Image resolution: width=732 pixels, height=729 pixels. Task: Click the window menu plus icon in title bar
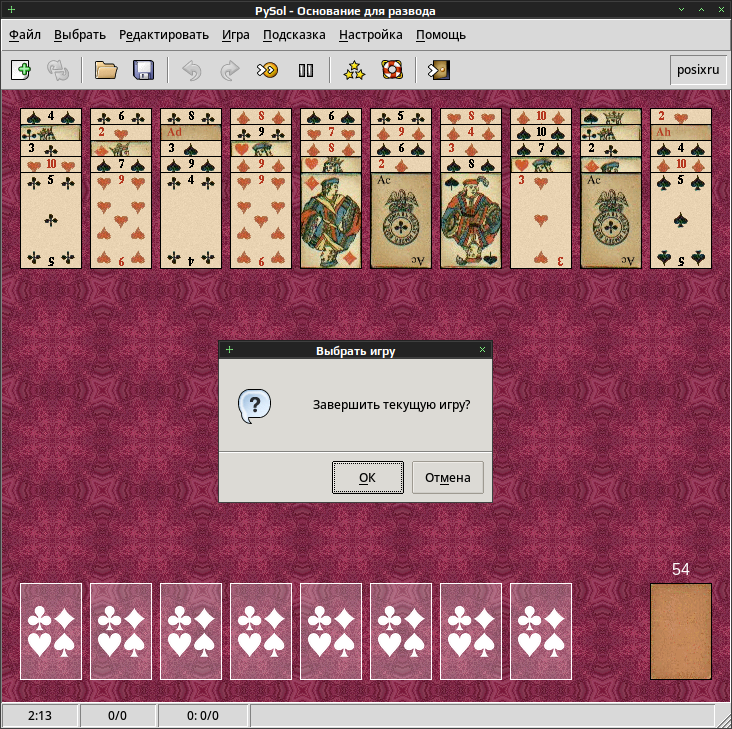pyautogui.click(x=11, y=9)
